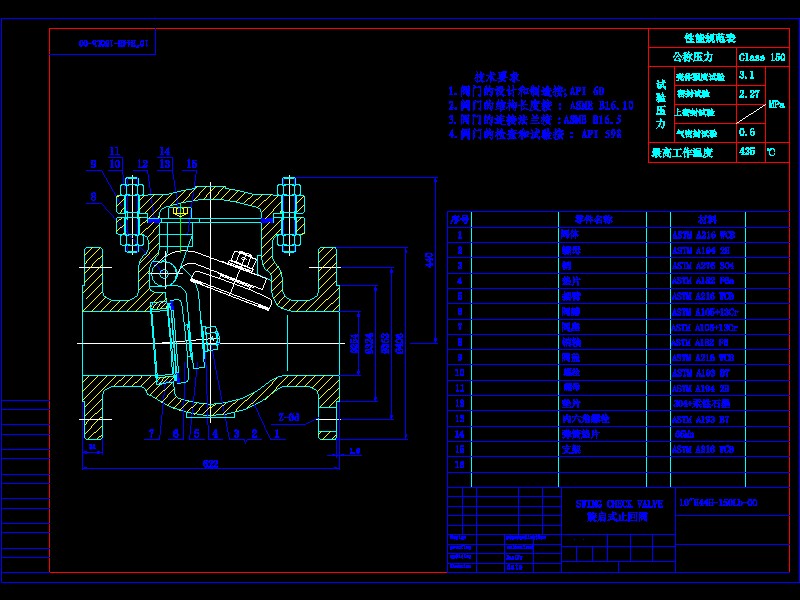This screenshot has height=600, width=800.
Task: Select the 3.1 shell strength test value
Action: tap(747, 75)
